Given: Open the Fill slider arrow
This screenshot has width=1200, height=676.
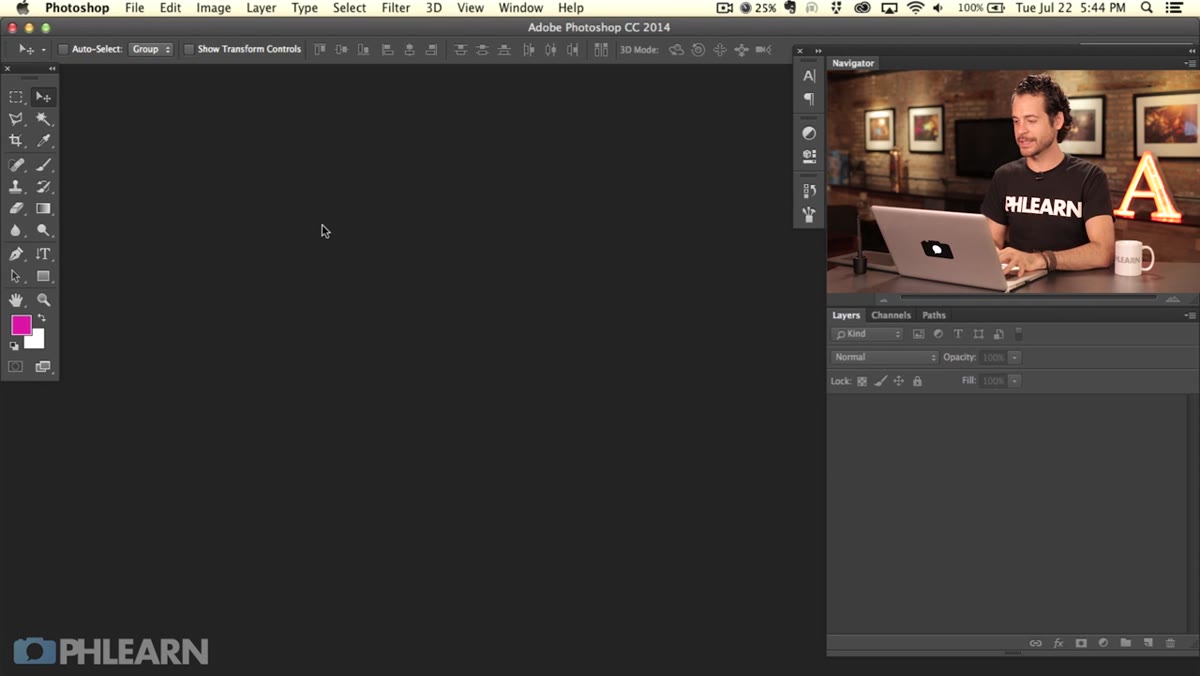Looking at the screenshot, I should pos(1014,381).
